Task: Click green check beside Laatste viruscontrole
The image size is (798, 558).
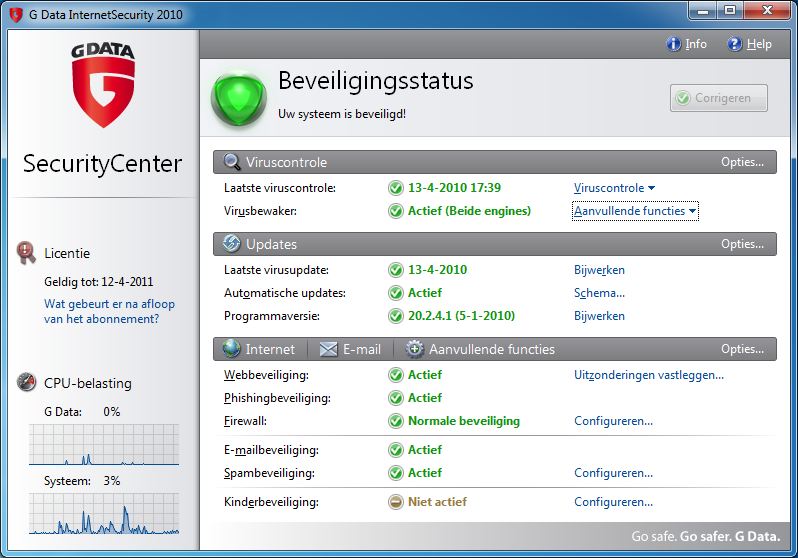Action: [395, 188]
